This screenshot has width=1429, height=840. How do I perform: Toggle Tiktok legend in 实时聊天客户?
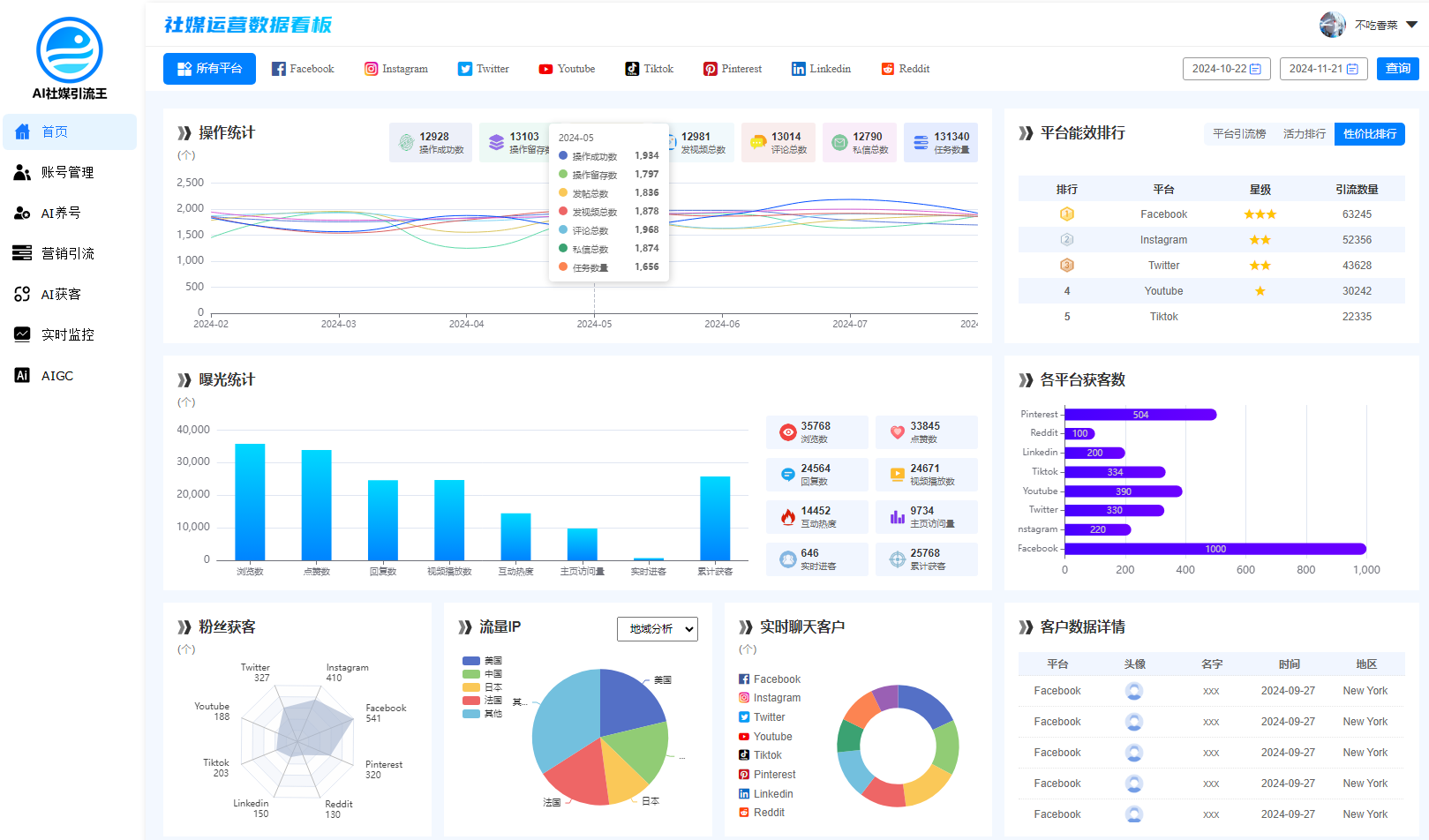tap(761, 755)
